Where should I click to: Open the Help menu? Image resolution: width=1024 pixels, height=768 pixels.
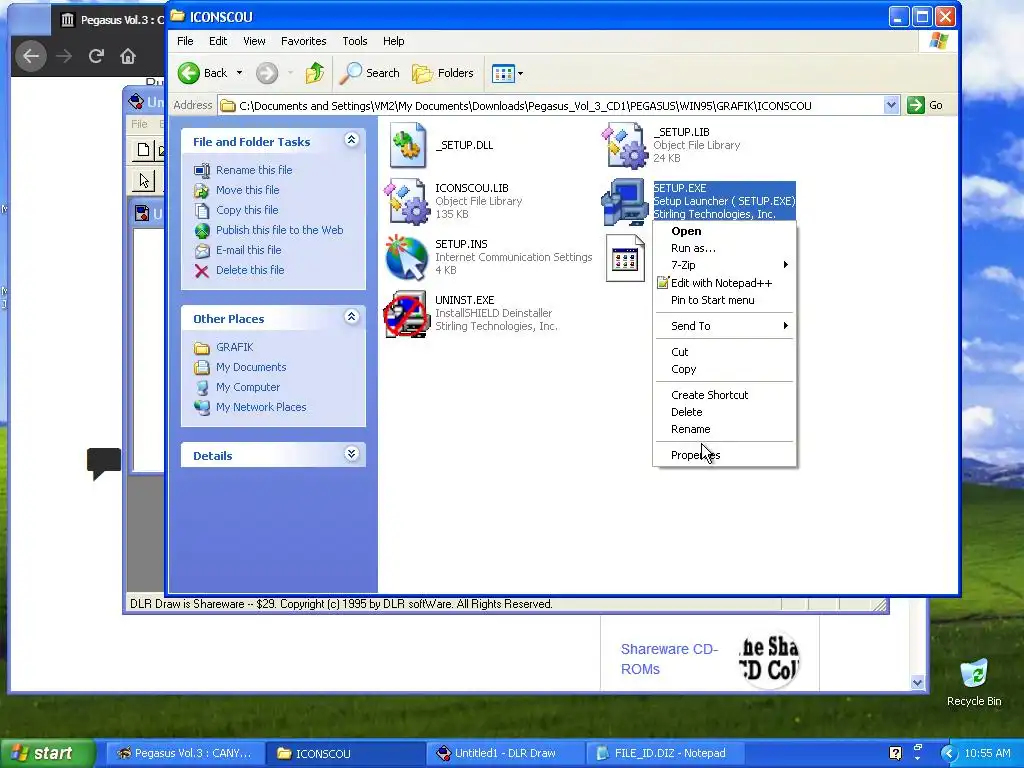(x=393, y=41)
